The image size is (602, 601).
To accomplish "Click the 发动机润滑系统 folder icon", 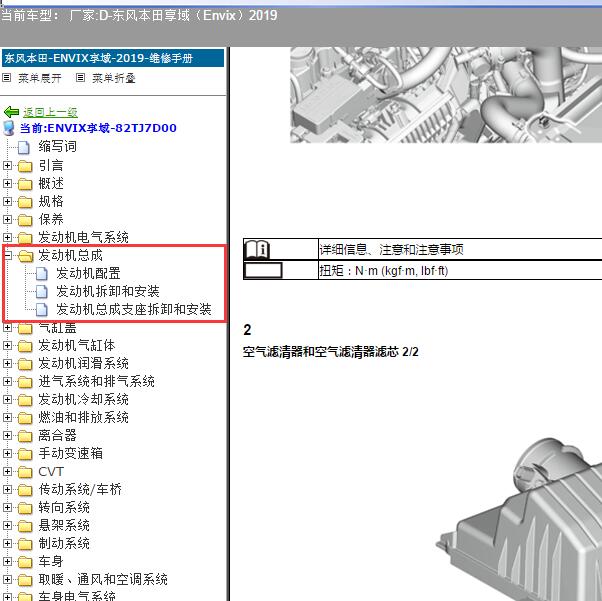I will click(25, 364).
